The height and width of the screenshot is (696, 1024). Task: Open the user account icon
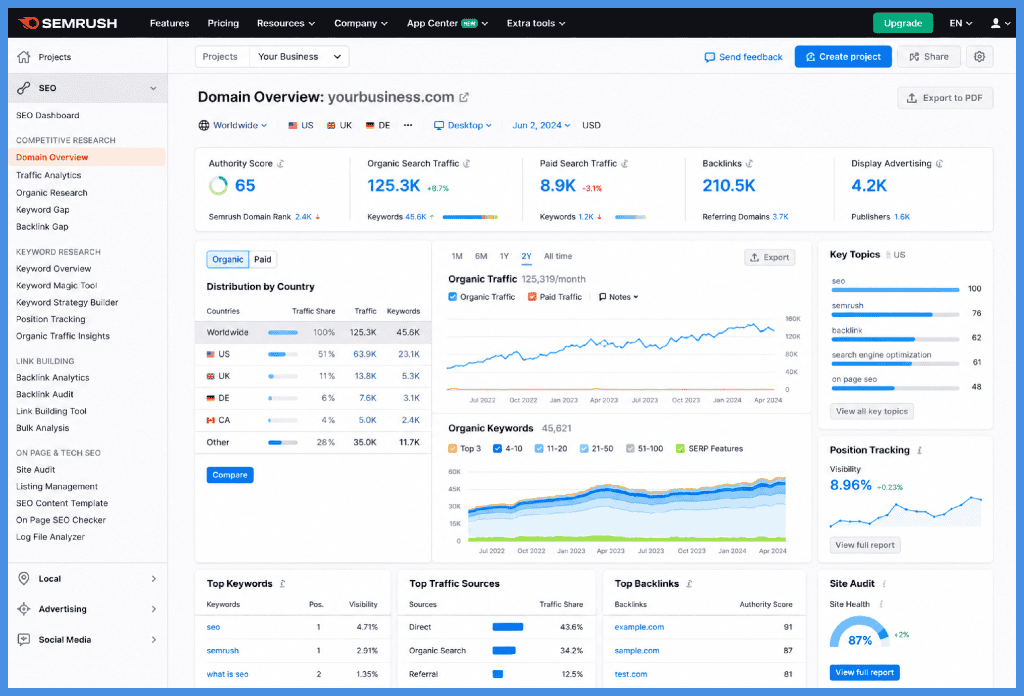tap(995, 23)
